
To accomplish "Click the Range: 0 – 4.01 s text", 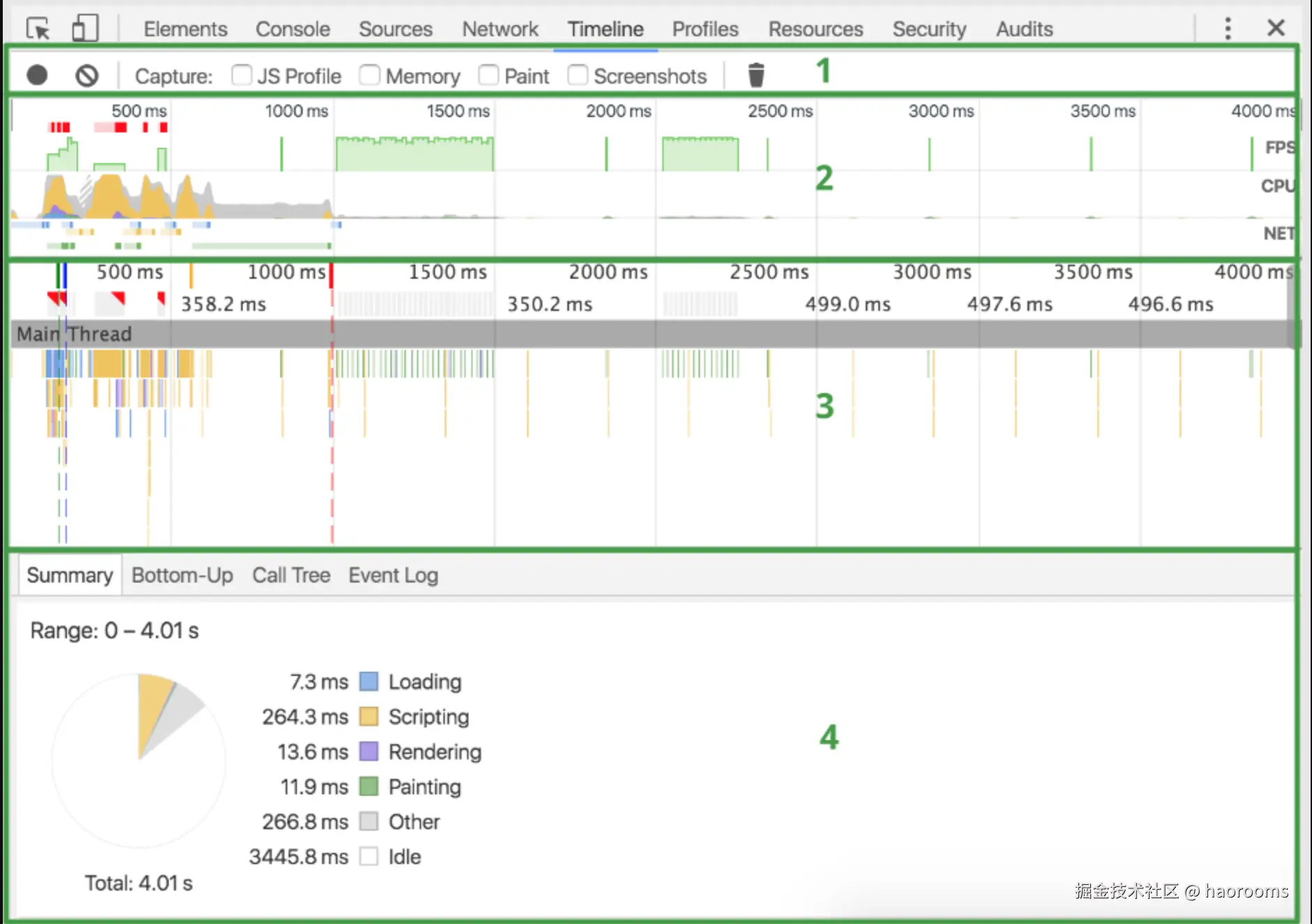I will tap(114, 631).
